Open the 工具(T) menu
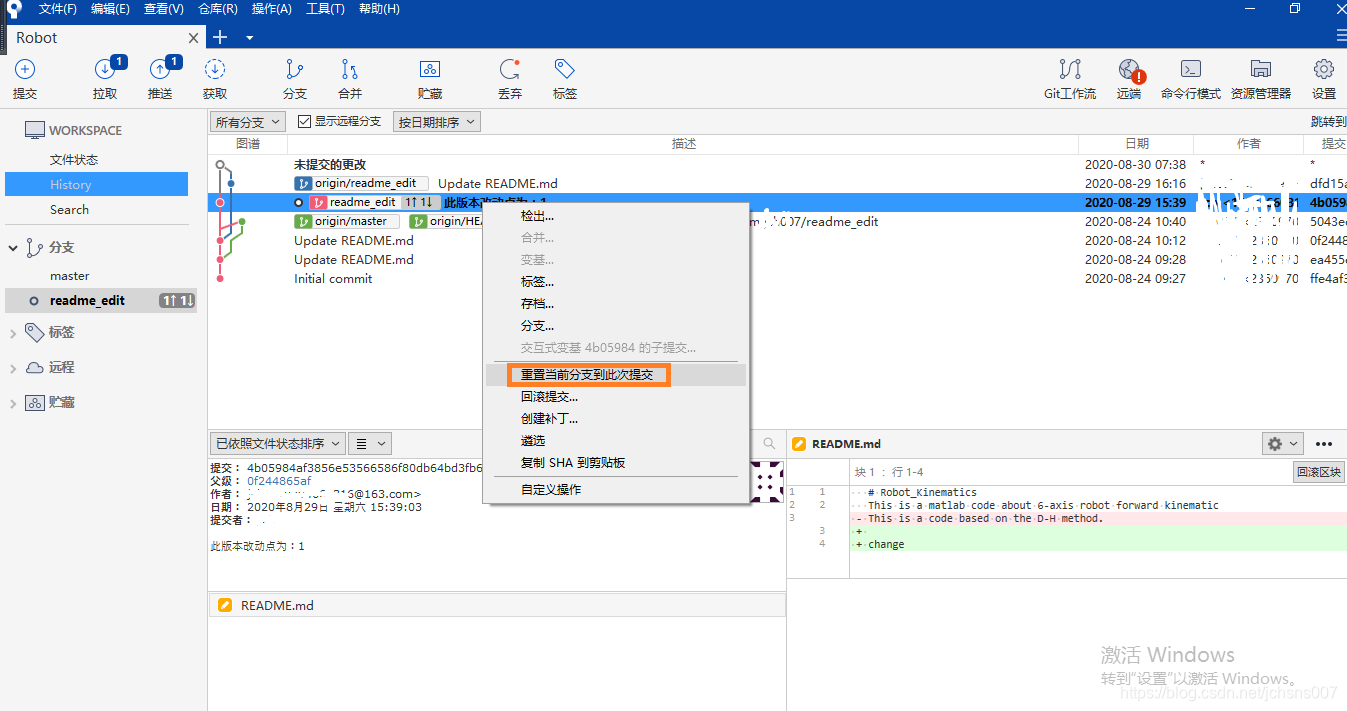Image resolution: width=1347 pixels, height=711 pixels. pos(325,9)
